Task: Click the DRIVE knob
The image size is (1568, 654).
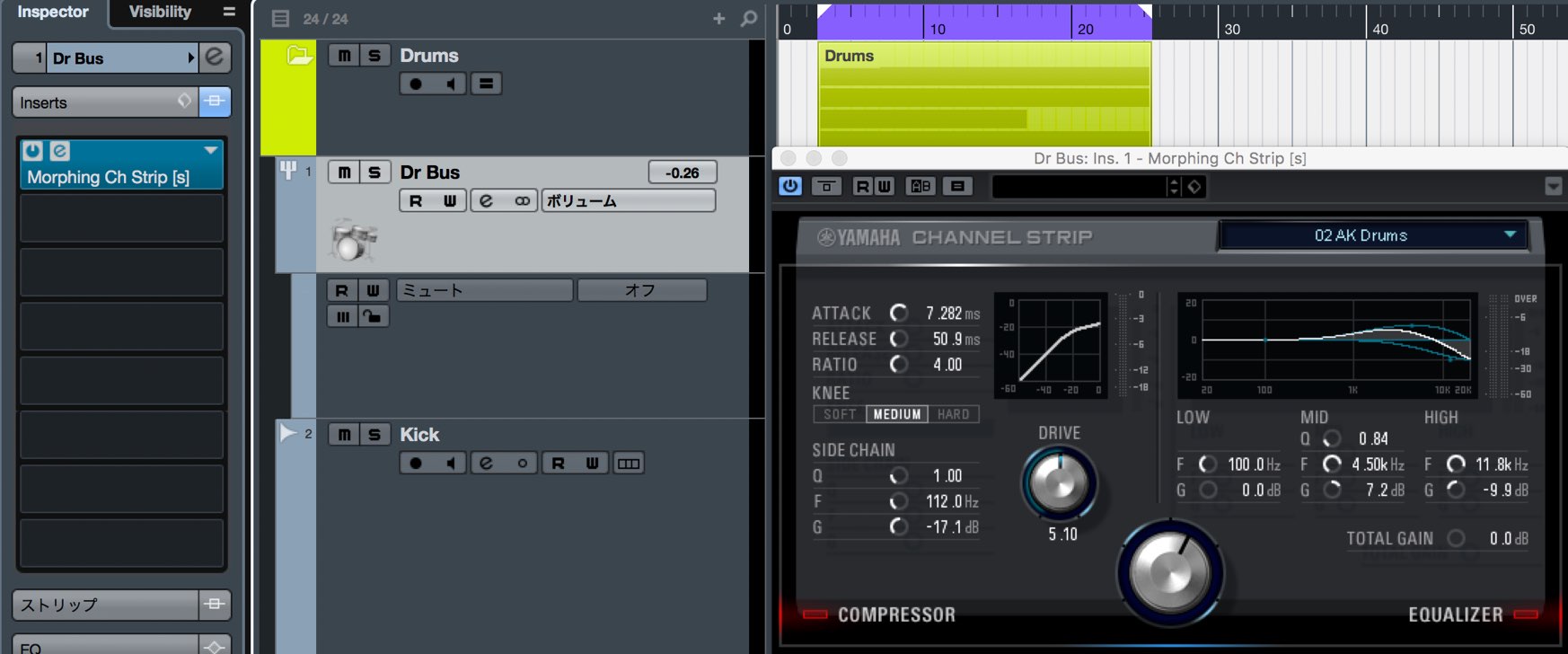Action: 1060,483
